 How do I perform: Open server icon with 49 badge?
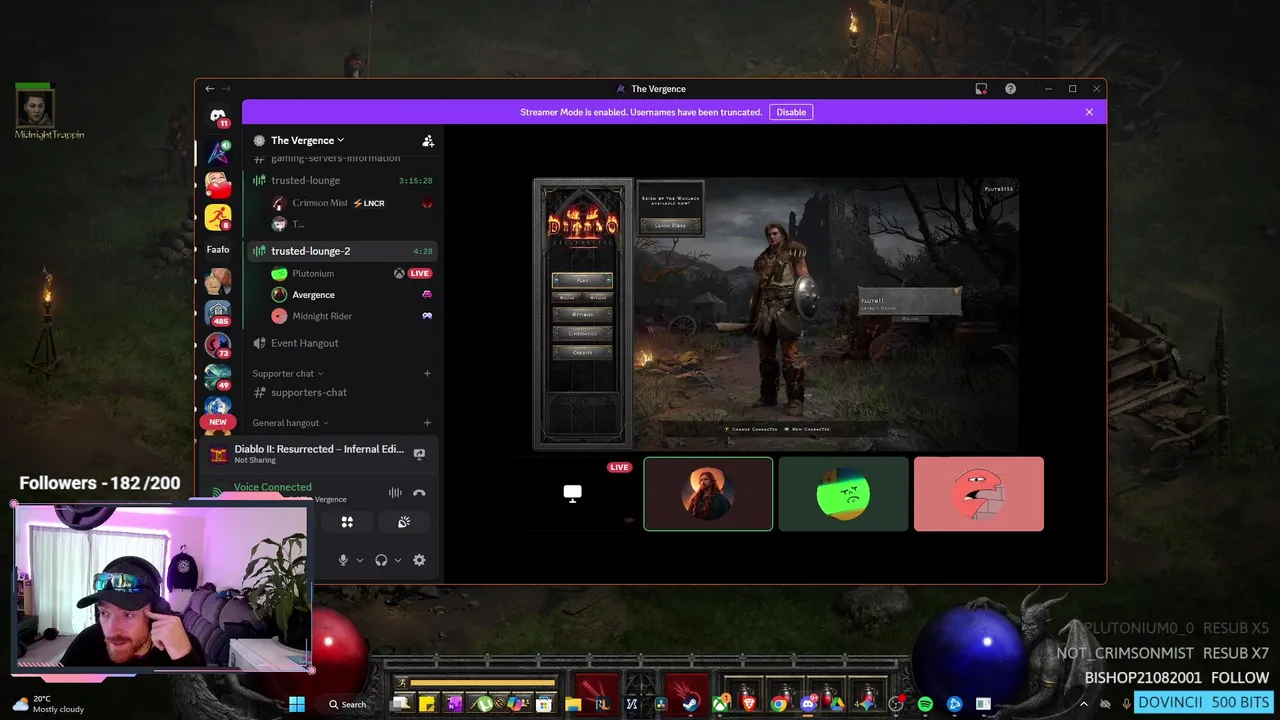click(218, 377)
